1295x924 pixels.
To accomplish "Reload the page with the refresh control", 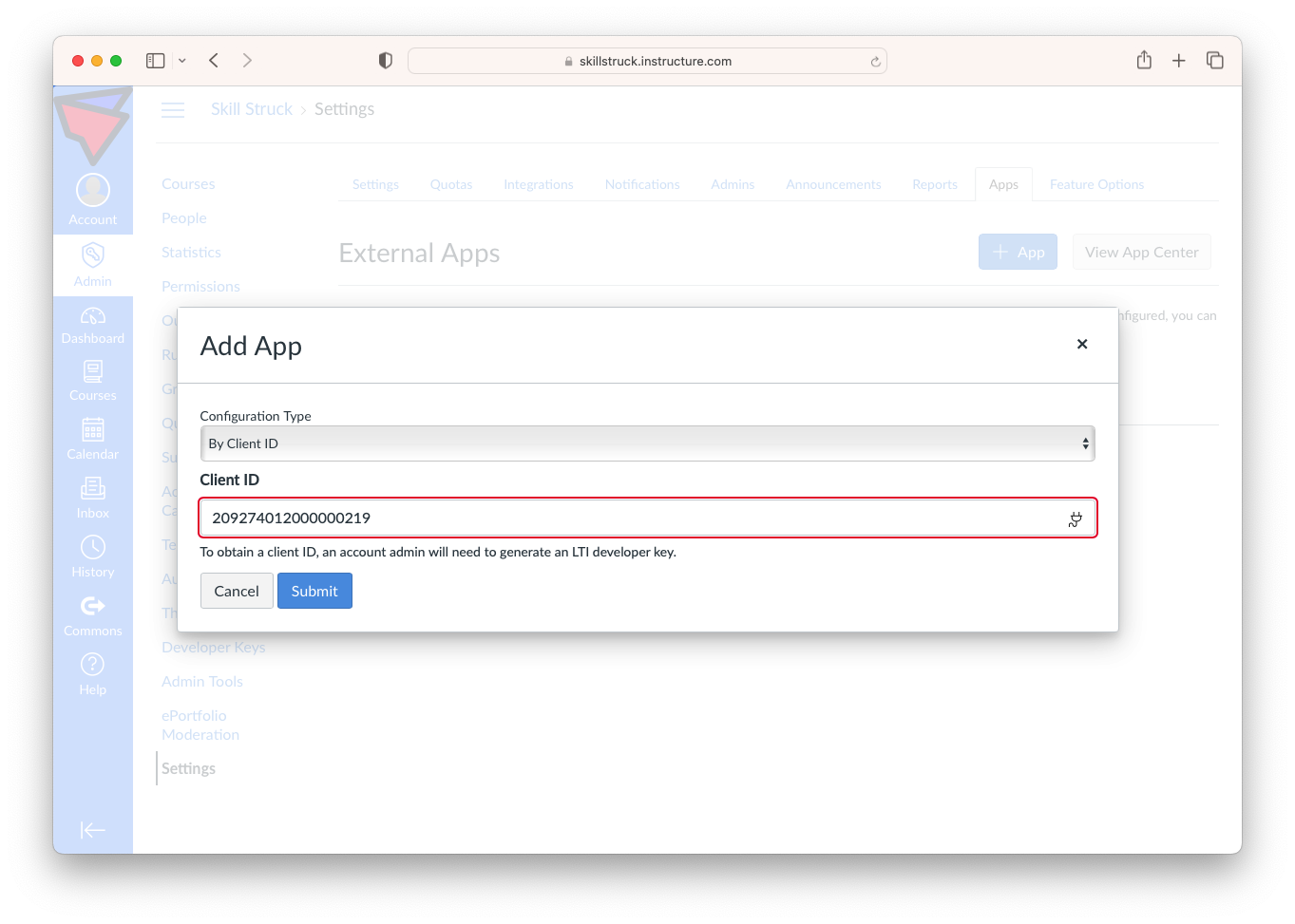I will 875,60.
